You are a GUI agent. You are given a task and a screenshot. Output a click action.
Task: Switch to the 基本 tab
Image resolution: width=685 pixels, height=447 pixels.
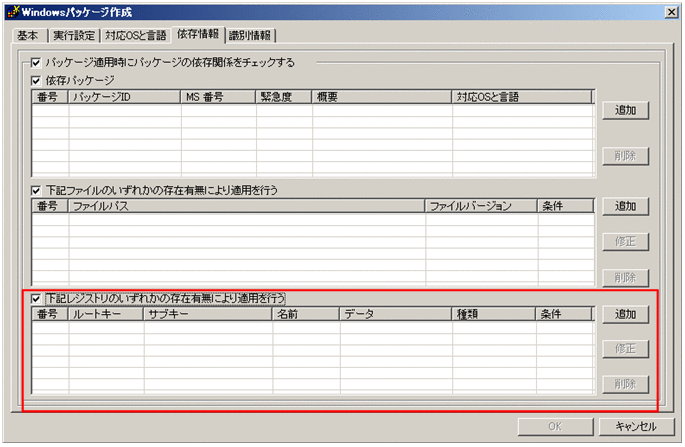(x=28, y=36)
